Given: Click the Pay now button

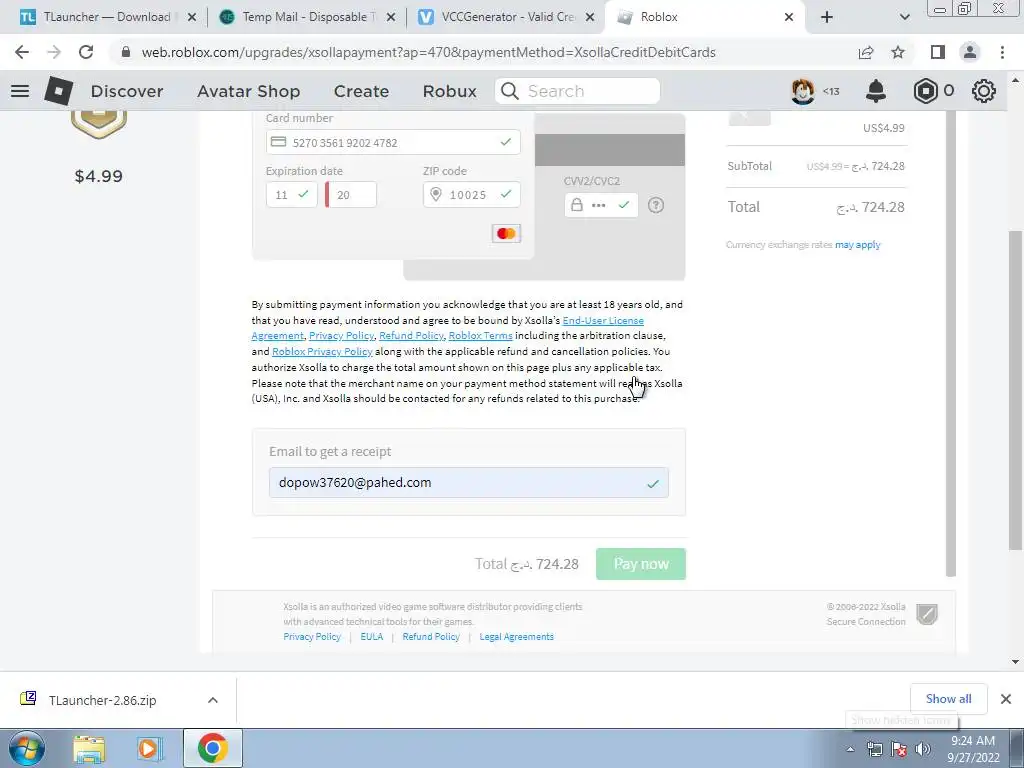Looking at the screenshot, I should click(641, 564).
